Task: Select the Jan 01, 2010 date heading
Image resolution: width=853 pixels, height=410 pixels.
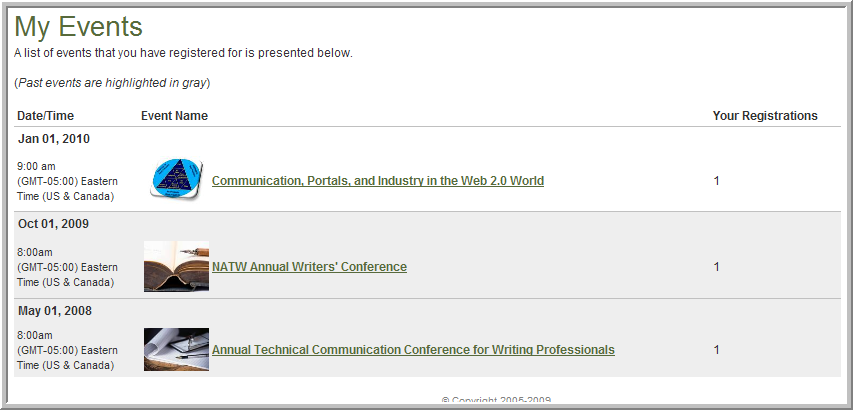Action: click(x=54, y=139)
